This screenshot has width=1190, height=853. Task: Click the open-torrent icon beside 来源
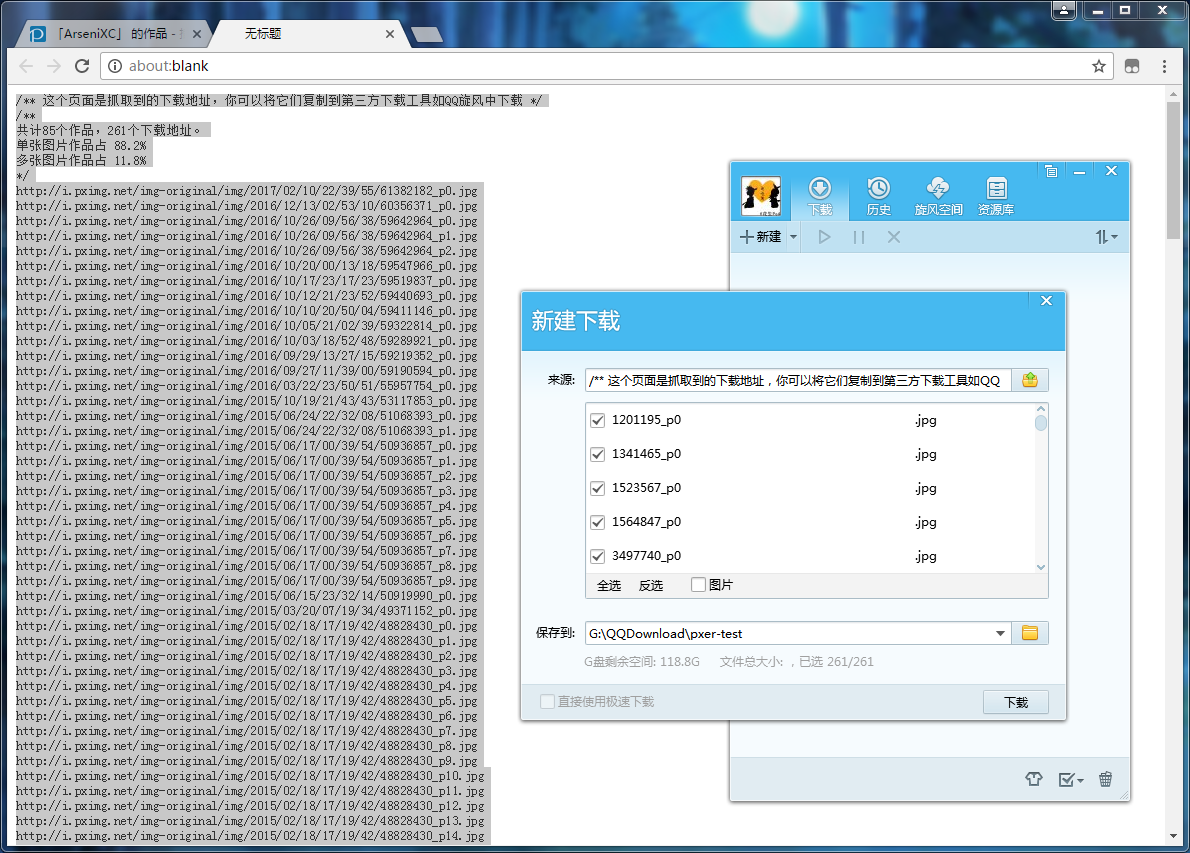coord(1030,380)
